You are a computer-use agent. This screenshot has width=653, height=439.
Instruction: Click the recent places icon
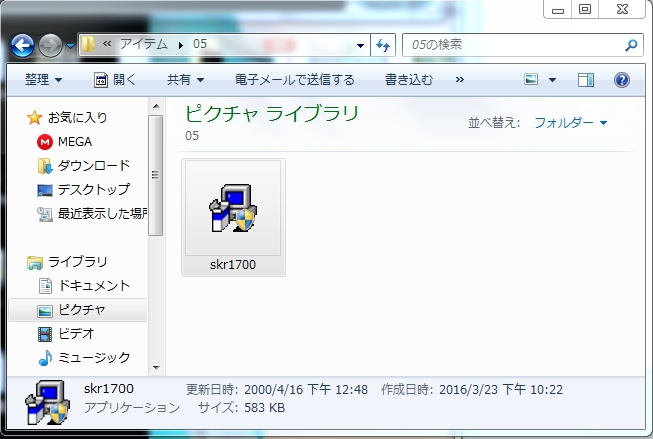(x=45, y=214)
